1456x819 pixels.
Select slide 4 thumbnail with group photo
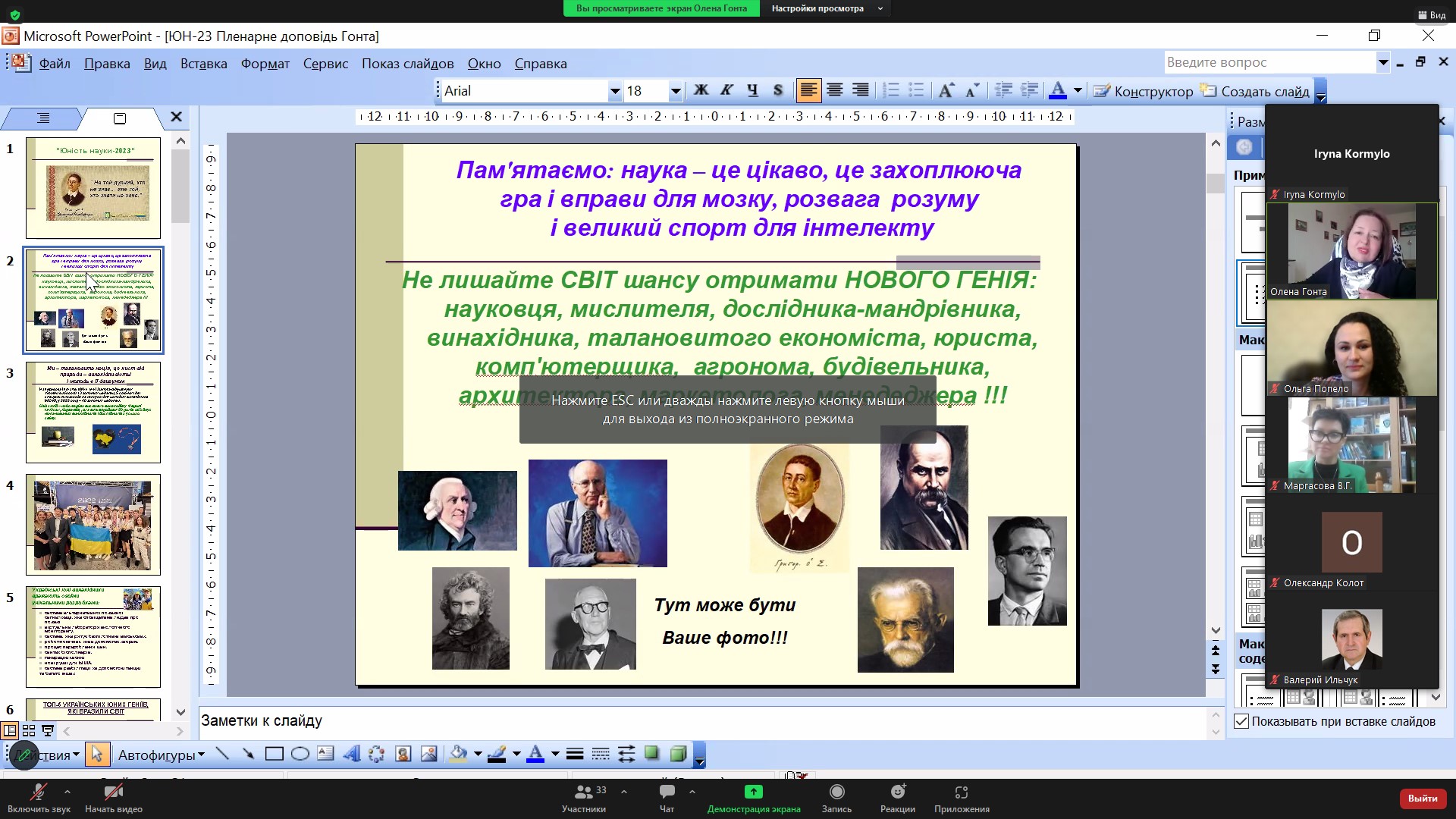pyautogui.click(x=93, y=524)
